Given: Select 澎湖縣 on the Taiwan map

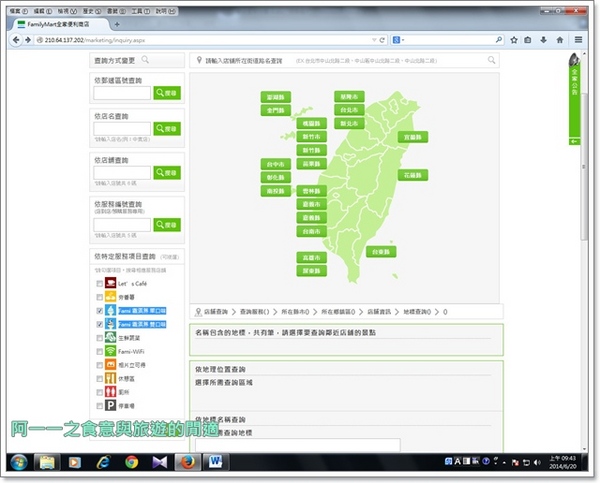Looking at the screenshot, I should coord(276,97).
